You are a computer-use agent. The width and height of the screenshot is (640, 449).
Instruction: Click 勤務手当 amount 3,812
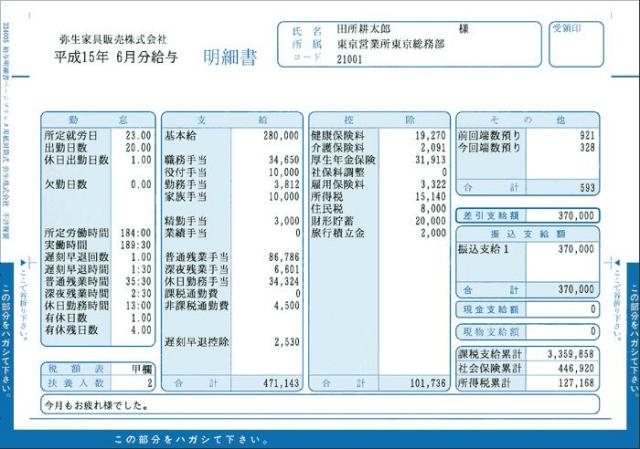(287, 184)
